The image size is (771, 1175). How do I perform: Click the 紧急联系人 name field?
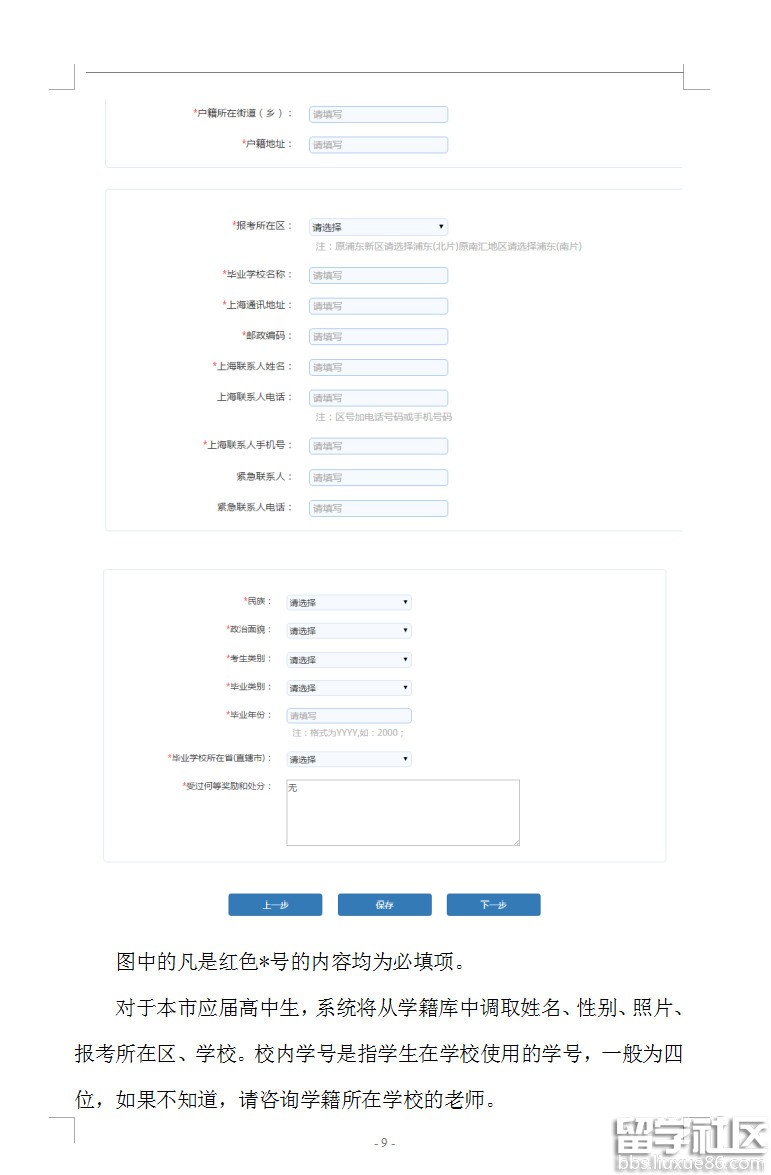click(x=378, y=478)
